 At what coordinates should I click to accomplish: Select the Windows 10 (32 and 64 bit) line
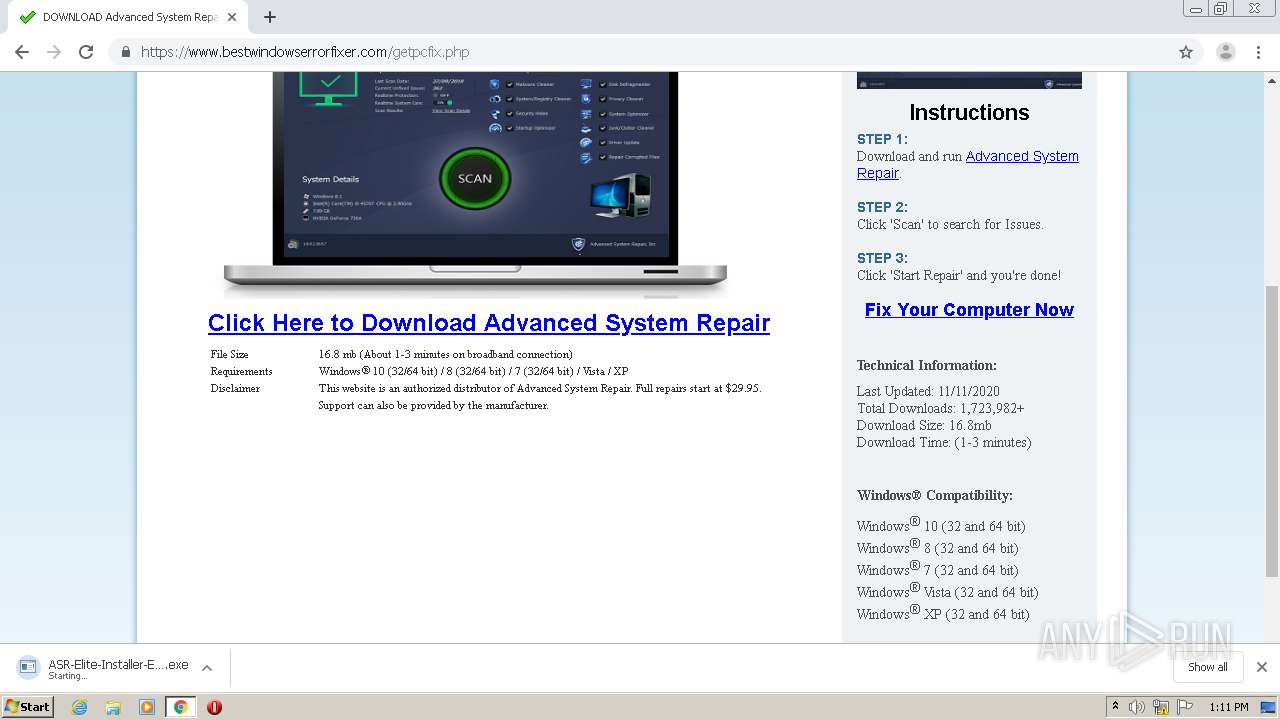click(x=941, y=525)
